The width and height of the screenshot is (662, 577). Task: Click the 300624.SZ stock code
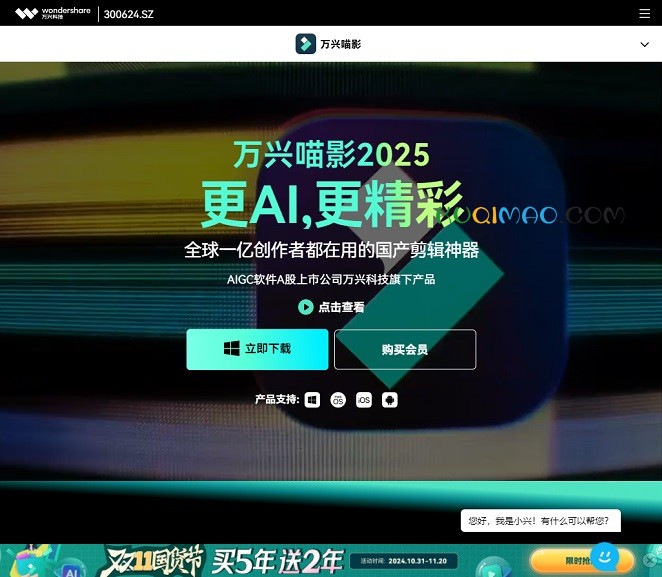click(129, 14)
